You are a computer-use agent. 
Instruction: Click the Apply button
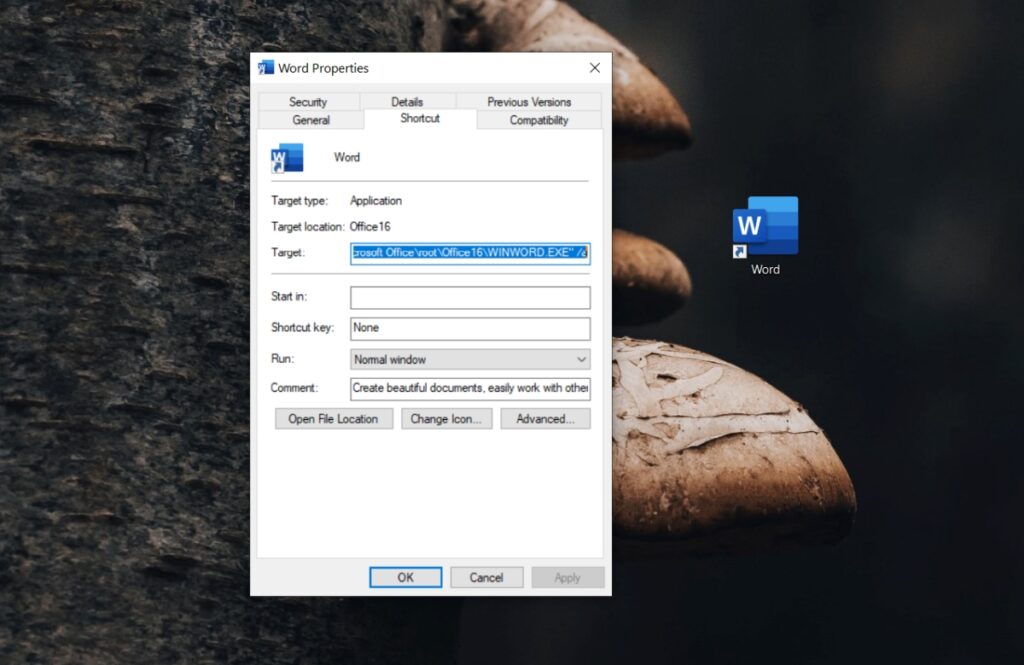(x=567, y=577)
